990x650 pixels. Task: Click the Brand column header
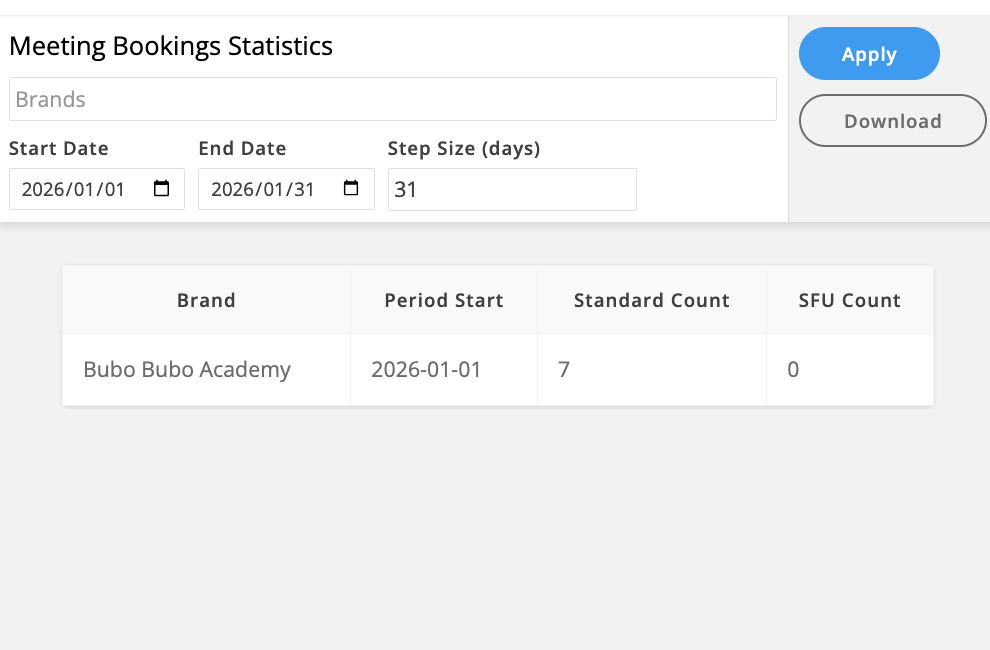coord(206,300)
